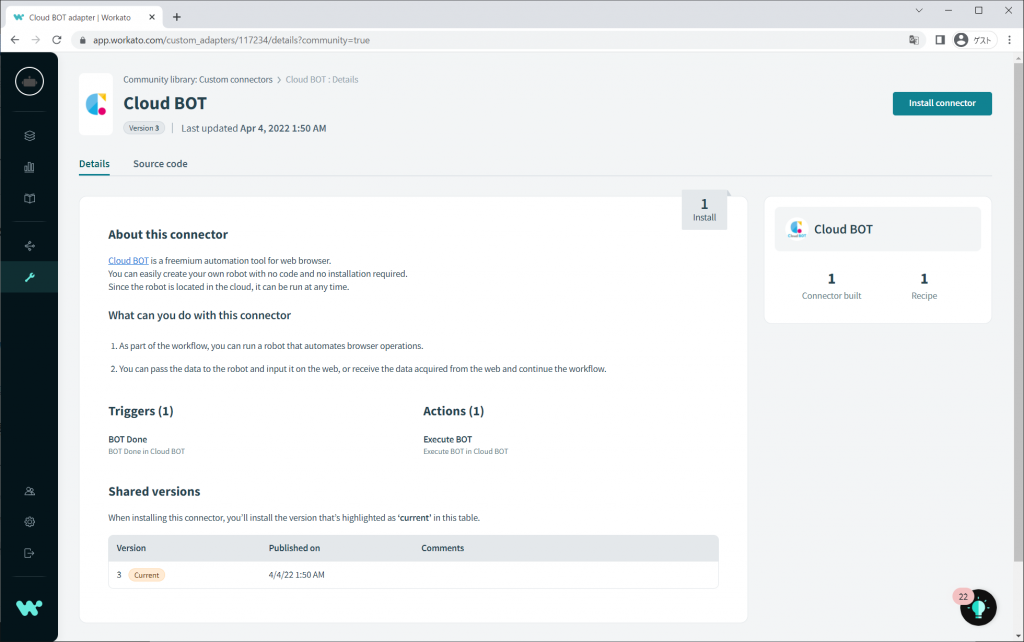Click the Connector built count
This screenshot has height=642, width=1024.
tap(831, 286)
